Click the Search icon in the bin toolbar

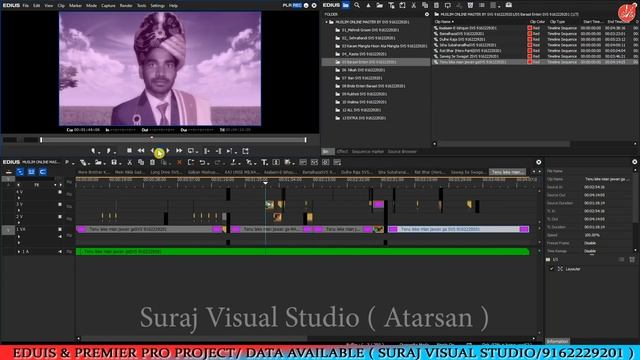tap(357, 5)
